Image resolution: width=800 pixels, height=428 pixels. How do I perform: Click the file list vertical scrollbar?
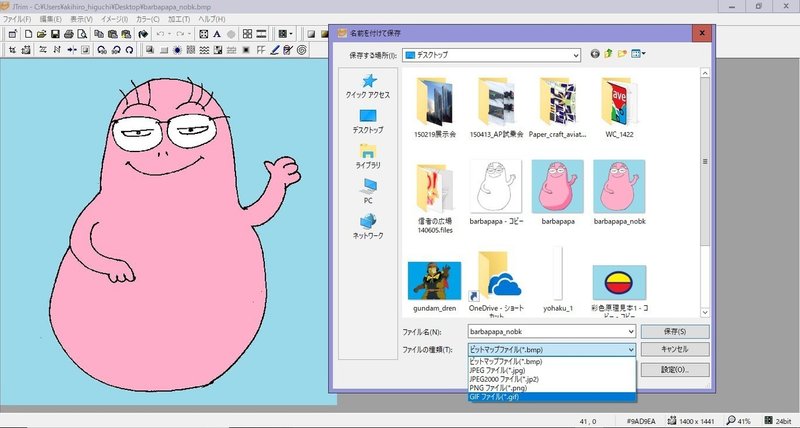tap(705, 193)
